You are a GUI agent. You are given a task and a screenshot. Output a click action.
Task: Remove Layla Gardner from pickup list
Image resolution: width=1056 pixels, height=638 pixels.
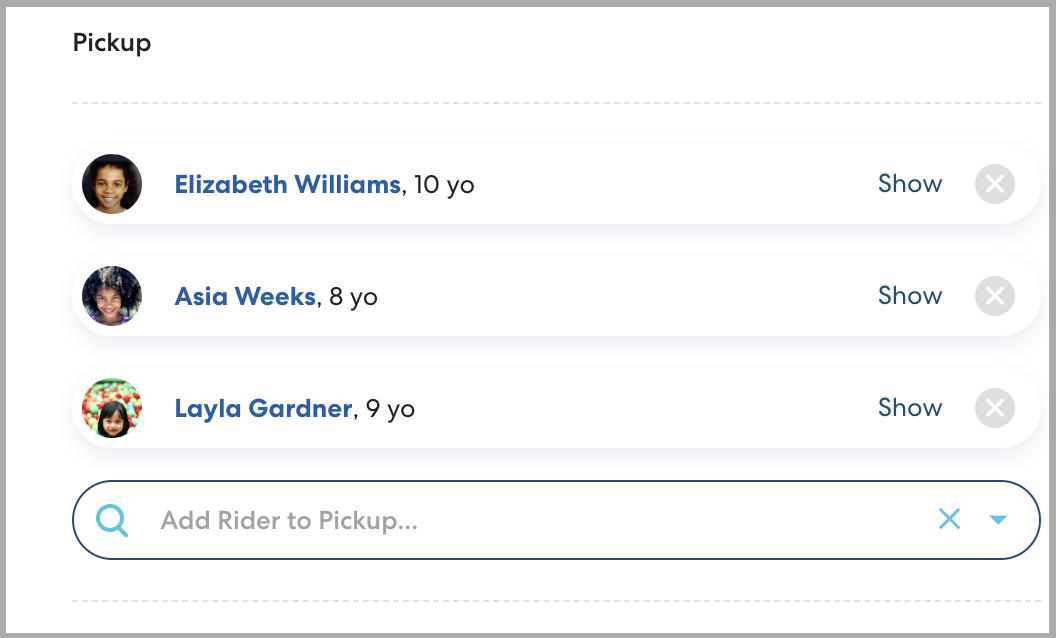pos(994,408)
